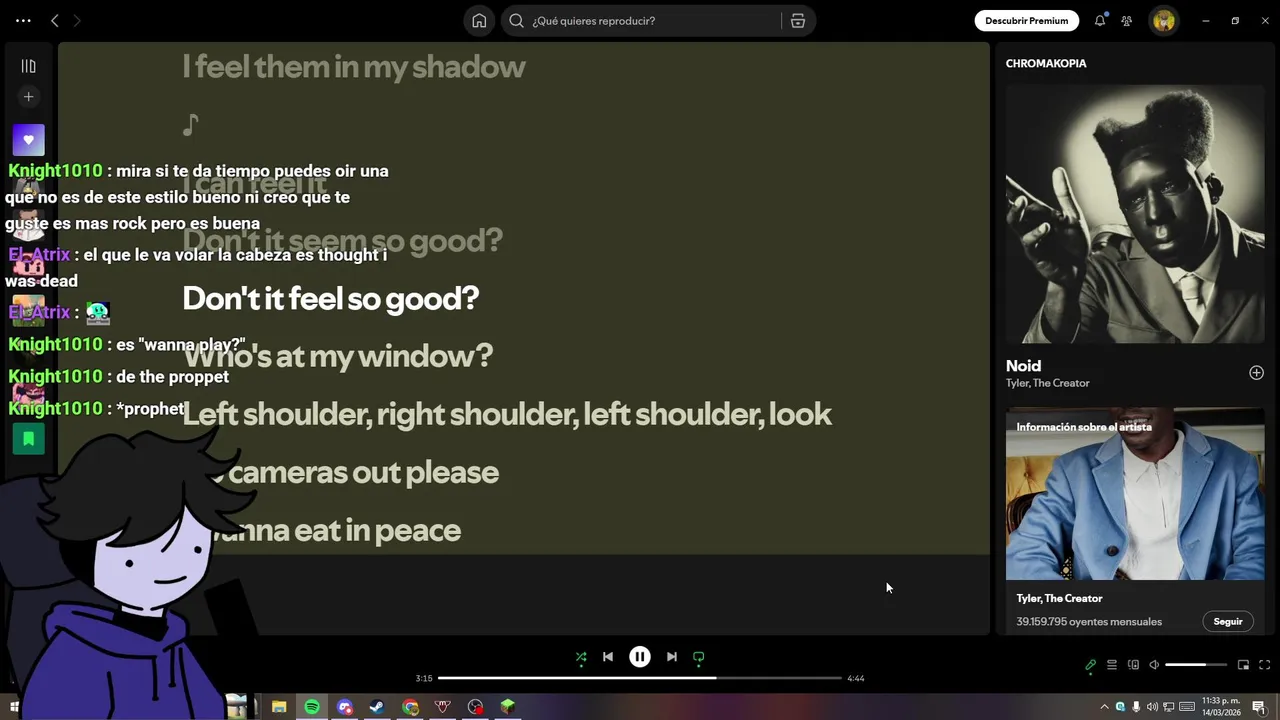
Task: Open the Windows Start menu
Action: point(14,707)
